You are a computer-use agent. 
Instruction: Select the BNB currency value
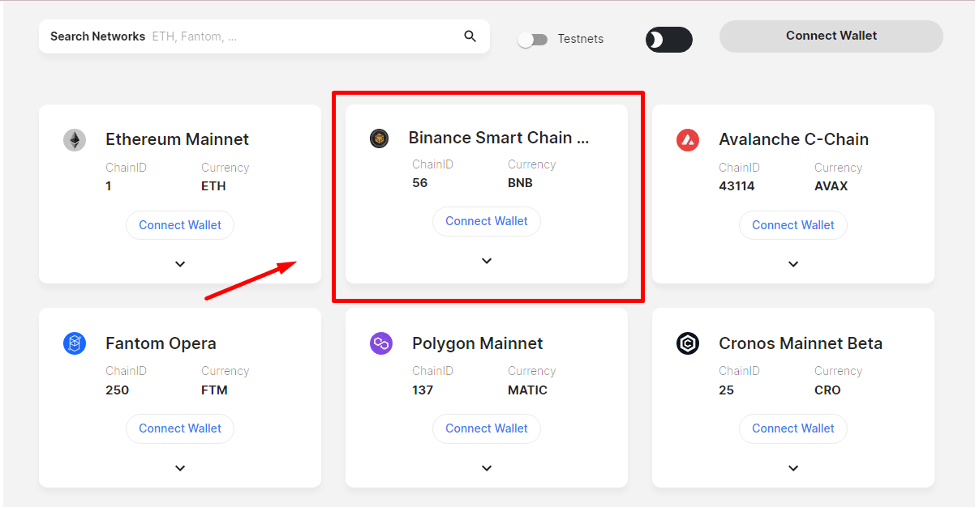(x=520, y=183)
